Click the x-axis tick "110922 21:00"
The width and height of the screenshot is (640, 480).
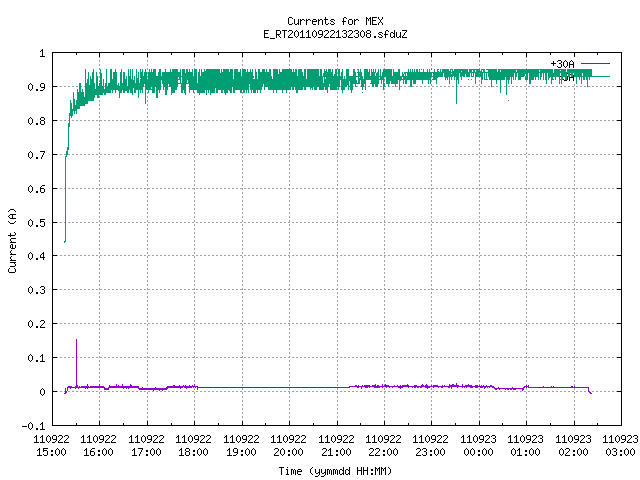[336, 445]
